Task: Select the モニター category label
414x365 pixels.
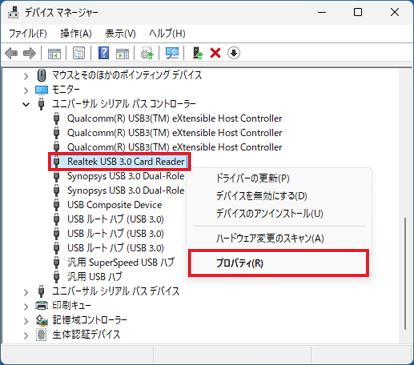Action: pyautogui.click(x=66, y=90)
